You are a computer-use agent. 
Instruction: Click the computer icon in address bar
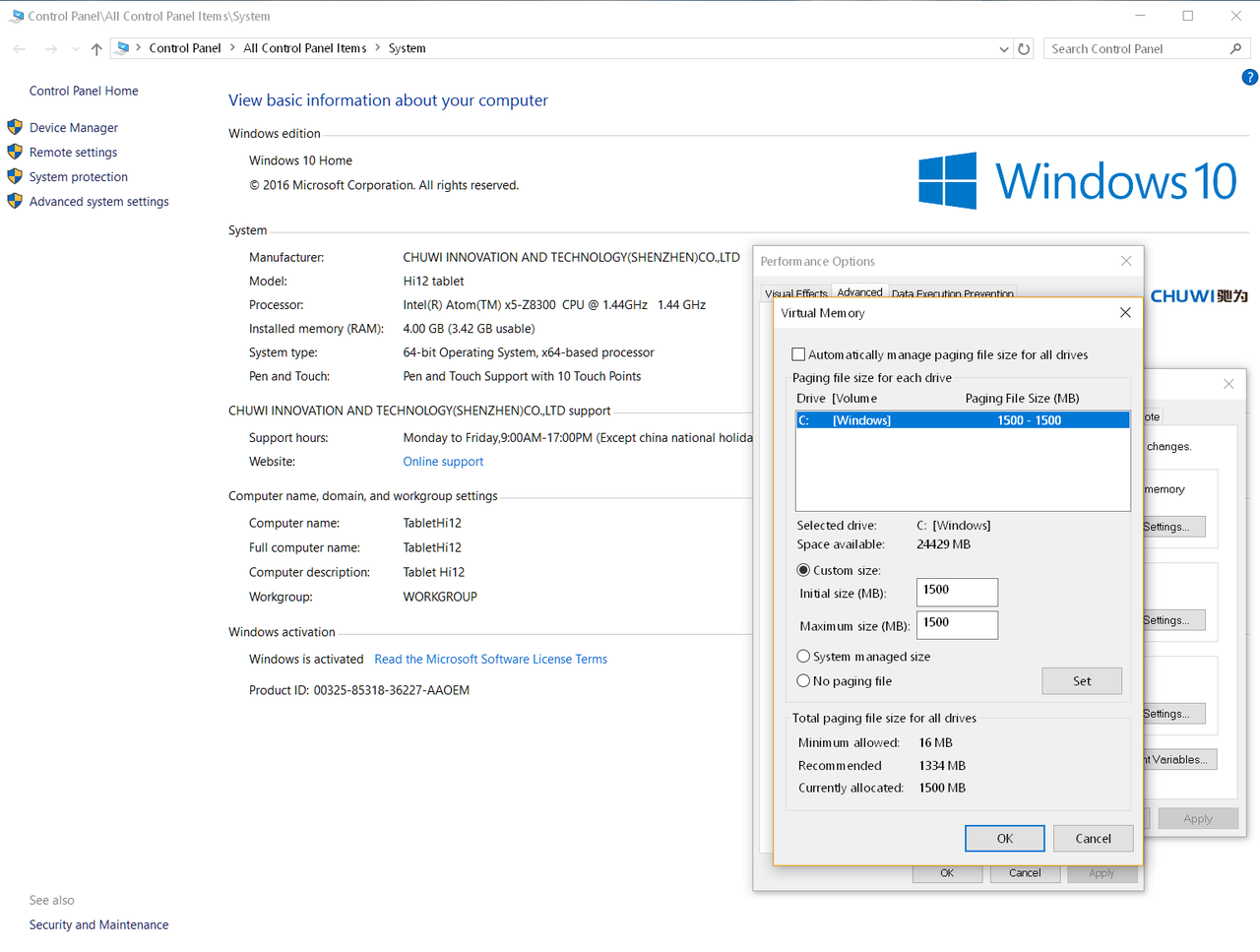click(123, 47)
